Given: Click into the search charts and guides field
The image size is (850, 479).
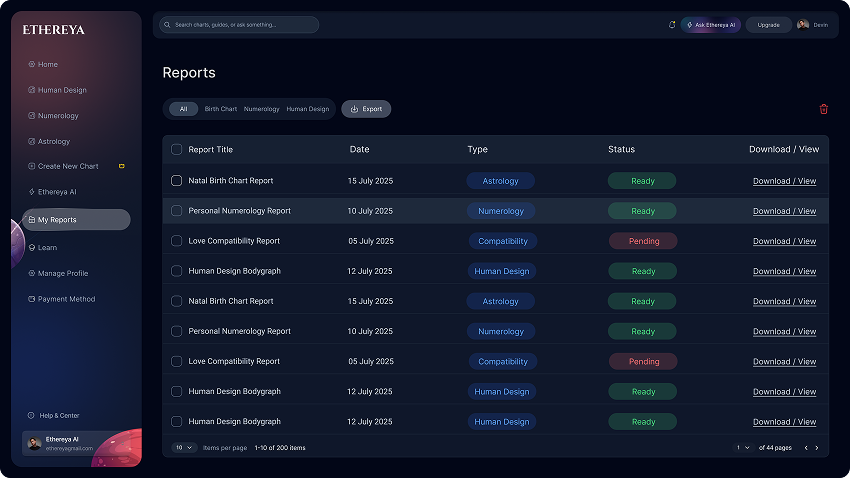Looking at the screenshot, I should (x=239, y=25).
